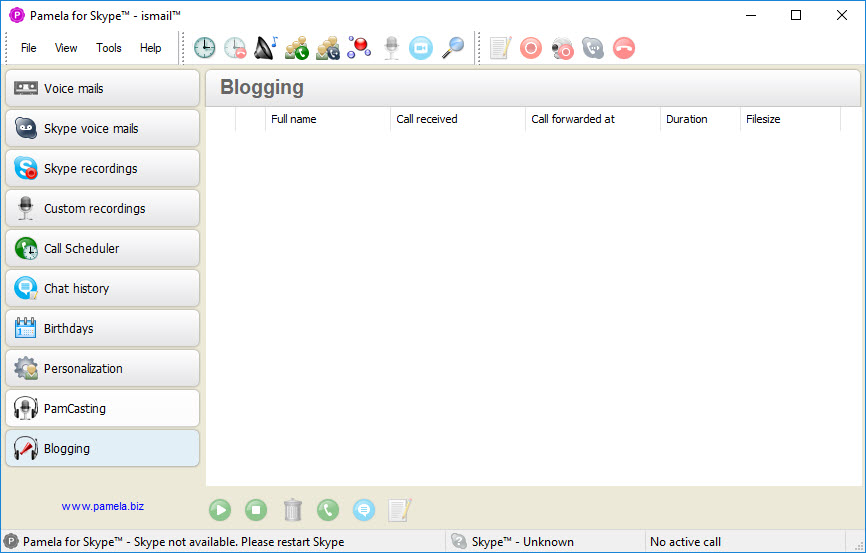This screenshot has width=866, height=553.
Task: Click the grey microphone toolbar icon
Action: point(392,48)
